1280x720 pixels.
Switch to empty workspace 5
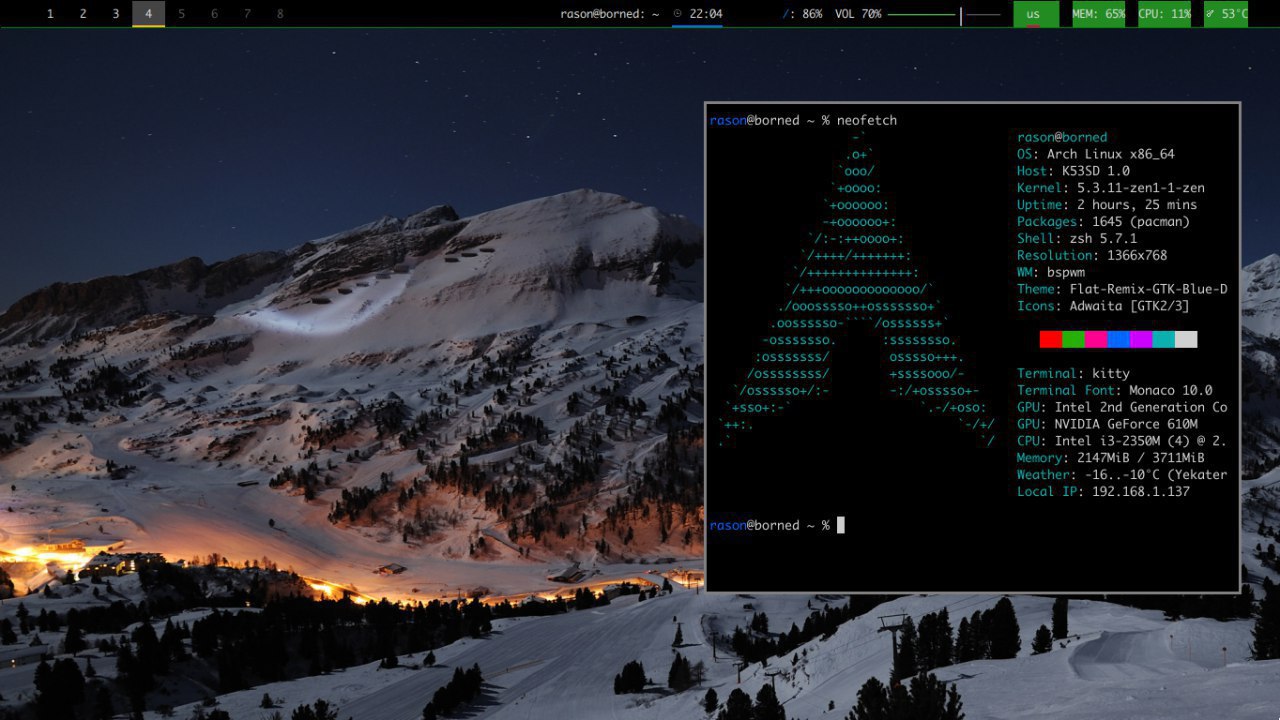point(181,14)
